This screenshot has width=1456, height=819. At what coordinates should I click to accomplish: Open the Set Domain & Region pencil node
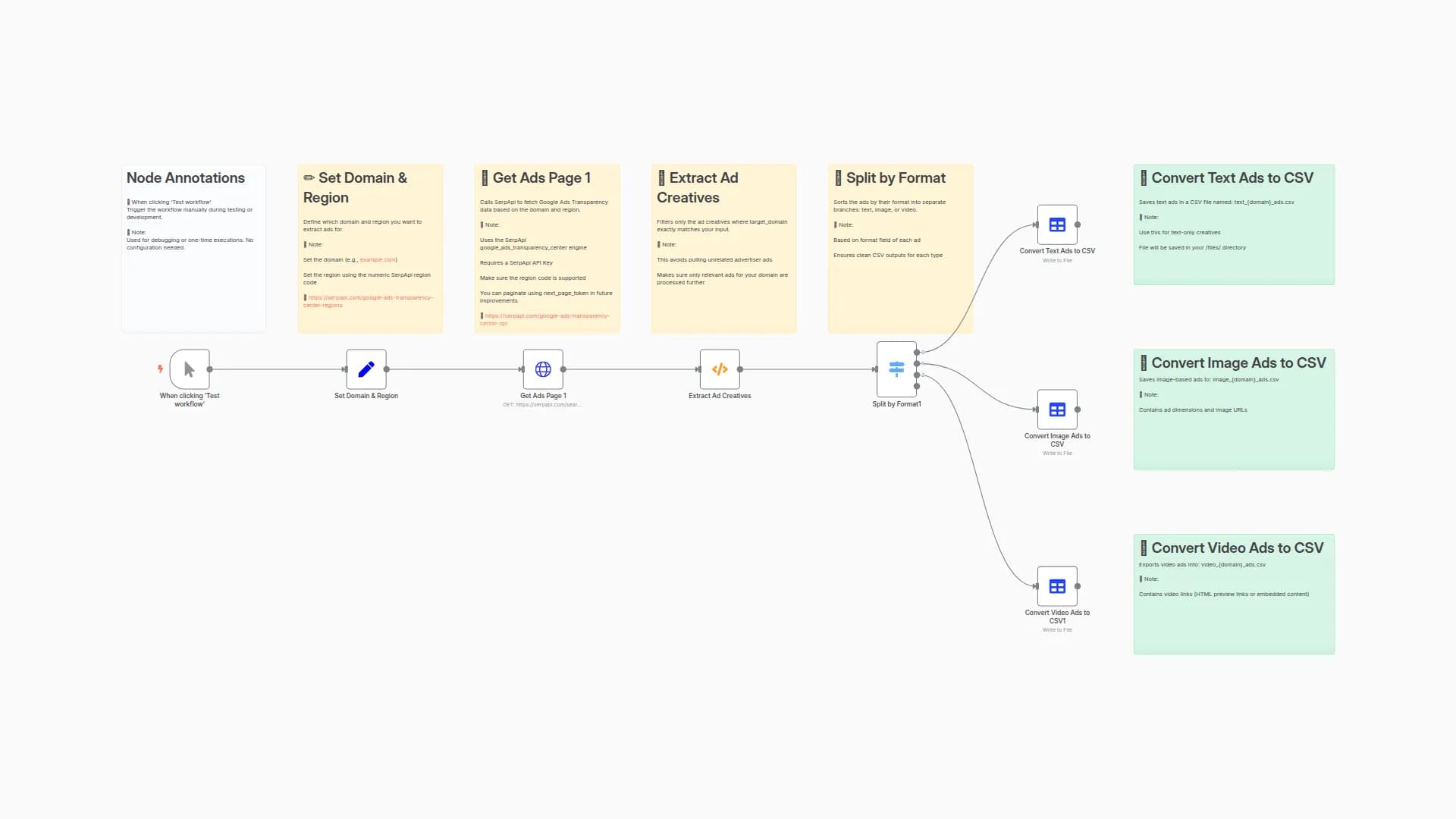pos(366,369)
